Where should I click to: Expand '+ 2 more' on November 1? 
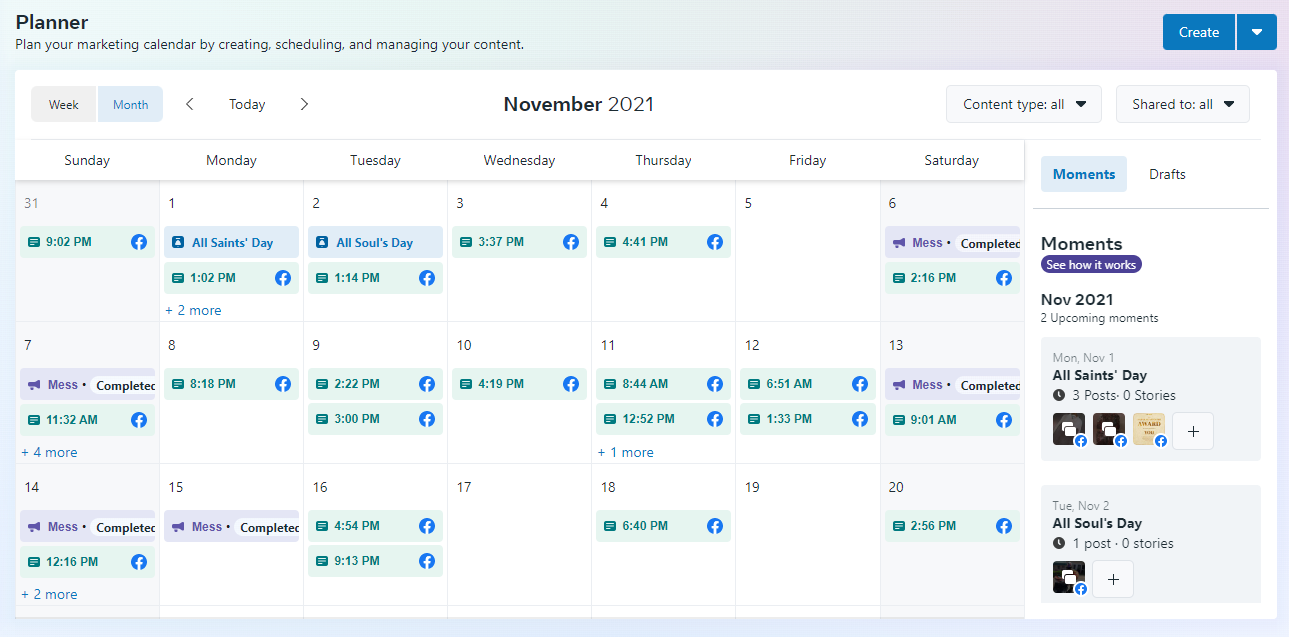coord(193,310)
